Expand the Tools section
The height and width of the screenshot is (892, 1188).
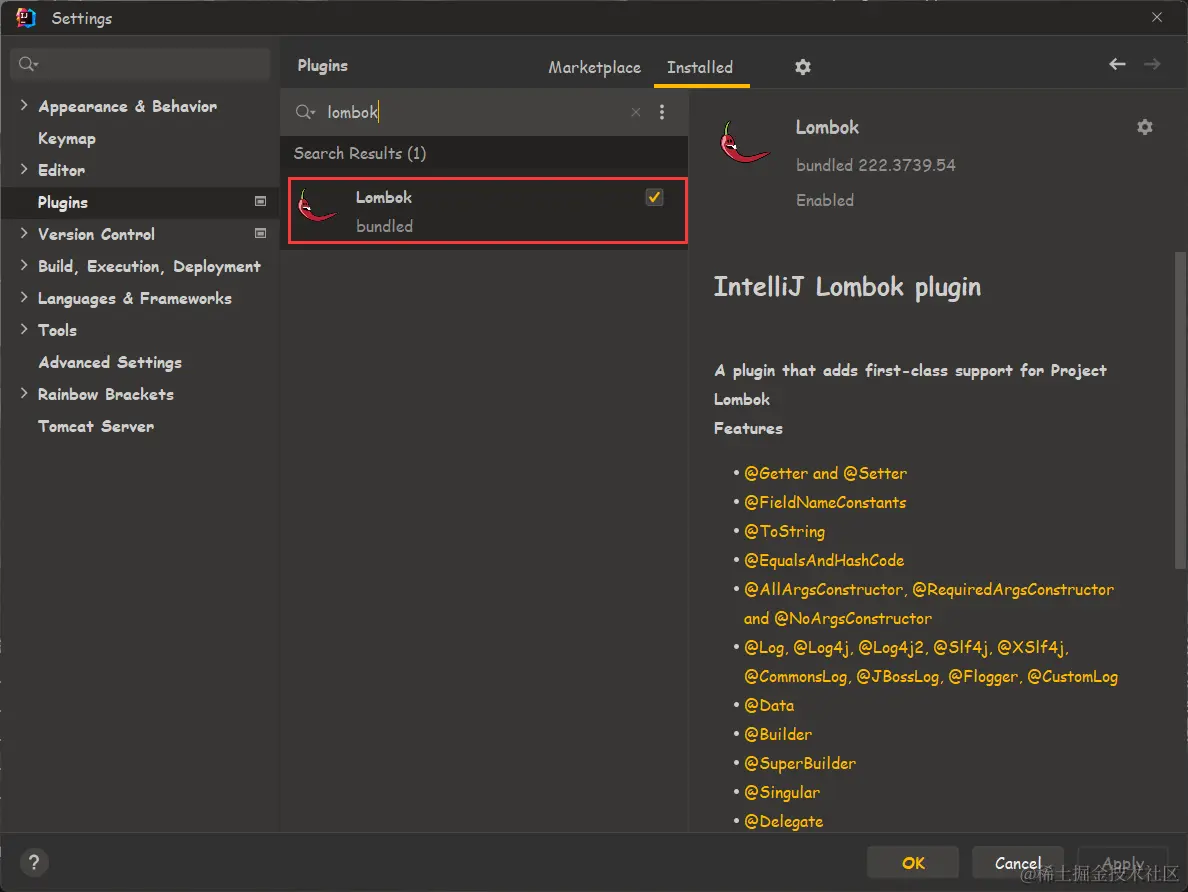pyautogui.click(x=23, y=329)
